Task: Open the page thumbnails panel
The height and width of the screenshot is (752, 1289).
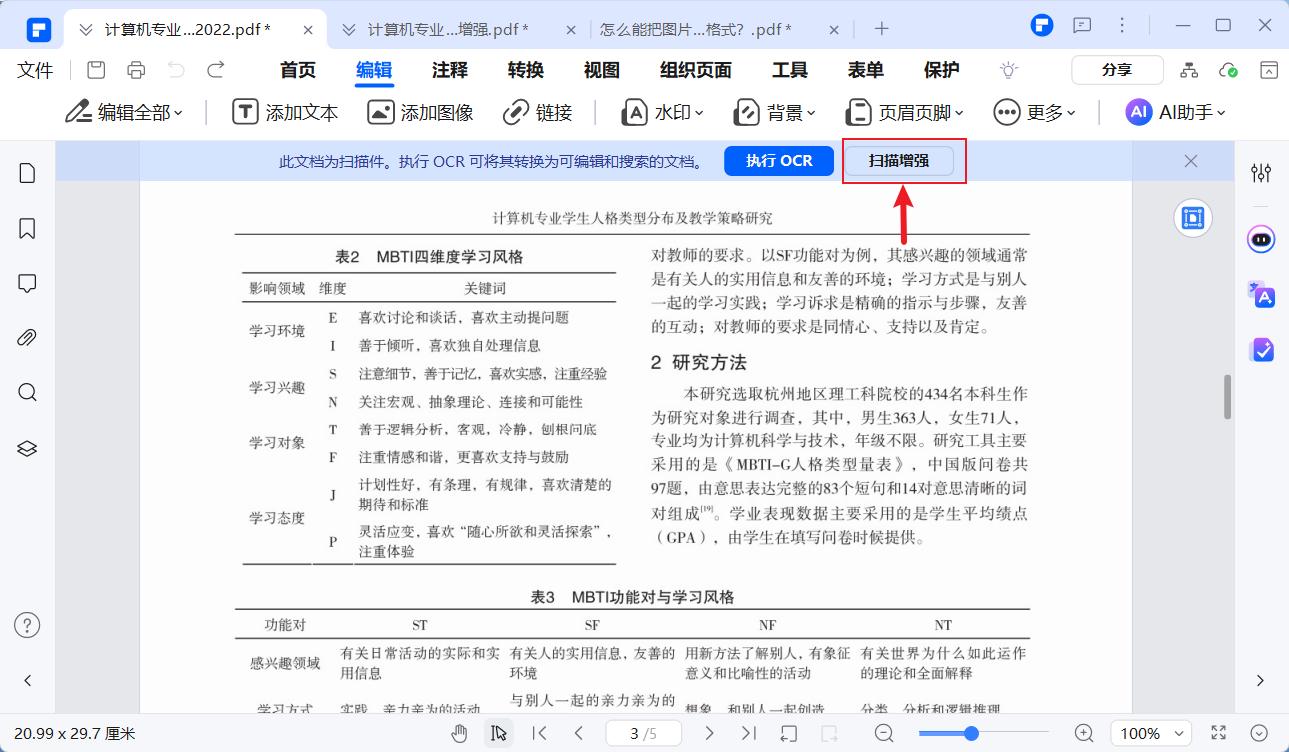Action: click(27, 173)
